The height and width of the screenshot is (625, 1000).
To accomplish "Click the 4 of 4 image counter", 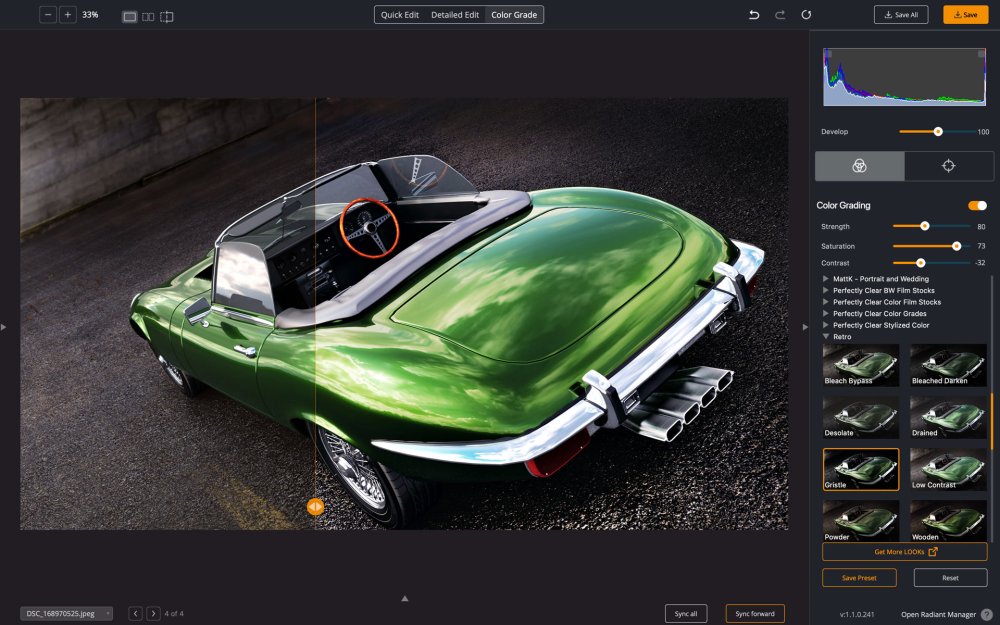I will tap(174, 614).
